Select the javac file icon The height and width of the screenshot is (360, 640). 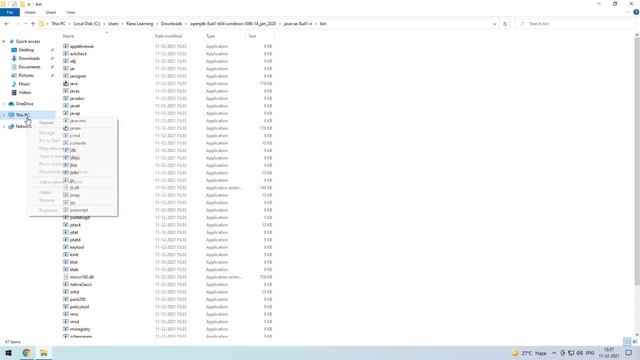coord(66,91)
